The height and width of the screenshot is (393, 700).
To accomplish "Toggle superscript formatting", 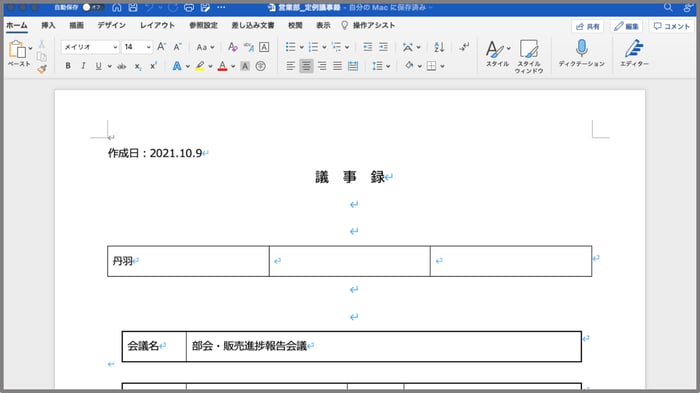I will click(153, 66).
